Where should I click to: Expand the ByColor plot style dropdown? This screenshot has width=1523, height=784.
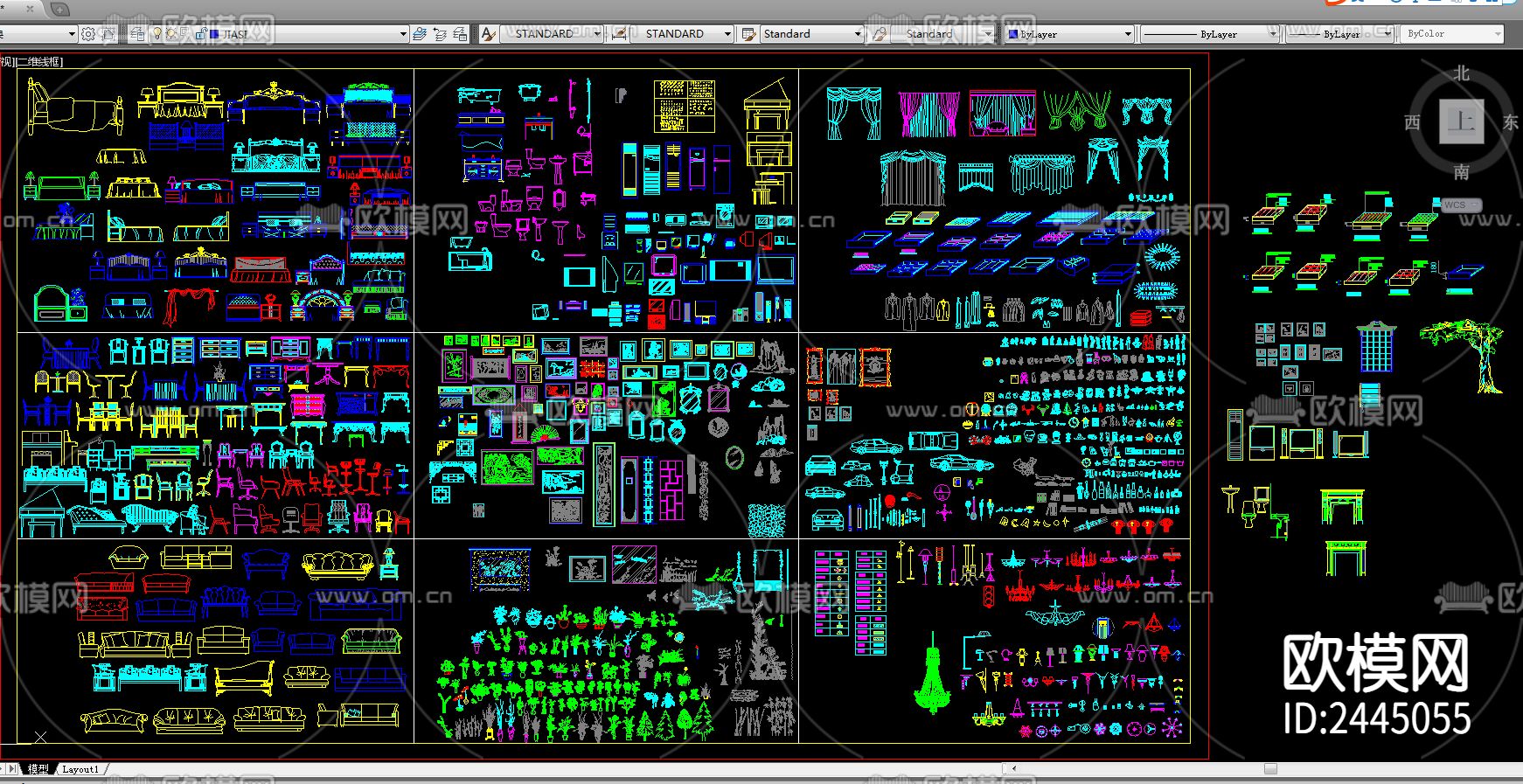point(1498,34)
